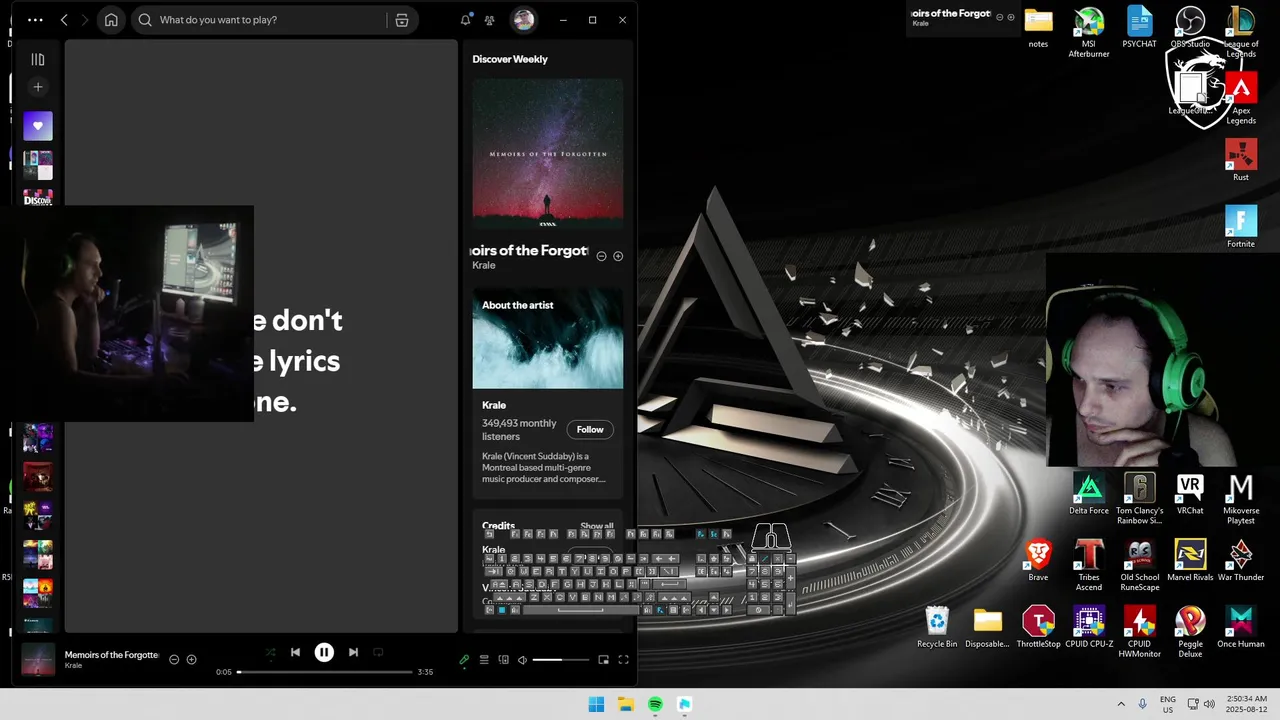The height and width of the screenshot is (720, 1280).
Task: Add the track to a playlist in now playing panel
Action: [x=618, y=256]
